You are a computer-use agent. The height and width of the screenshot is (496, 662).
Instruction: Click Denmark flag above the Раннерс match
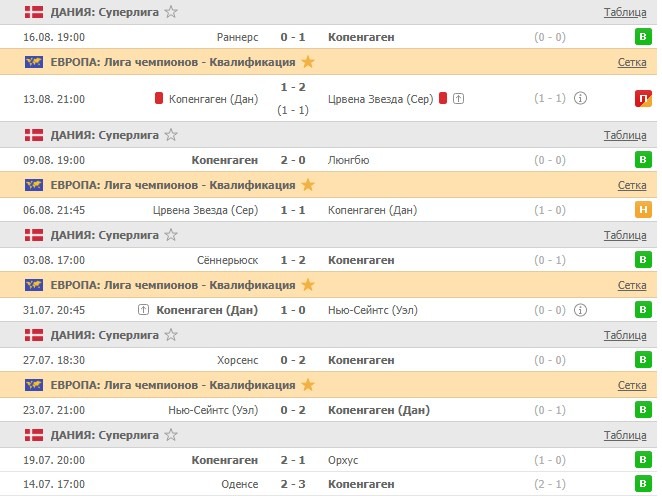point(33,12)
